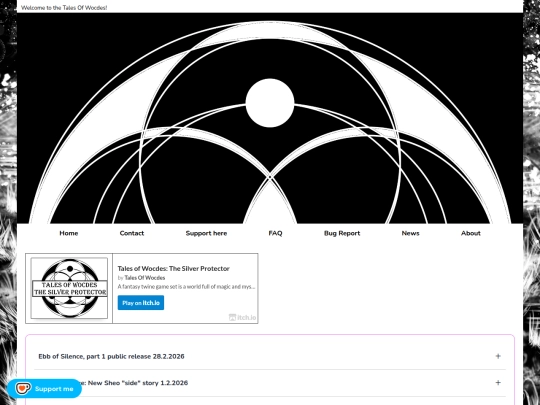Open the Home menu item
Screen dimensions: 540x405
69,233
